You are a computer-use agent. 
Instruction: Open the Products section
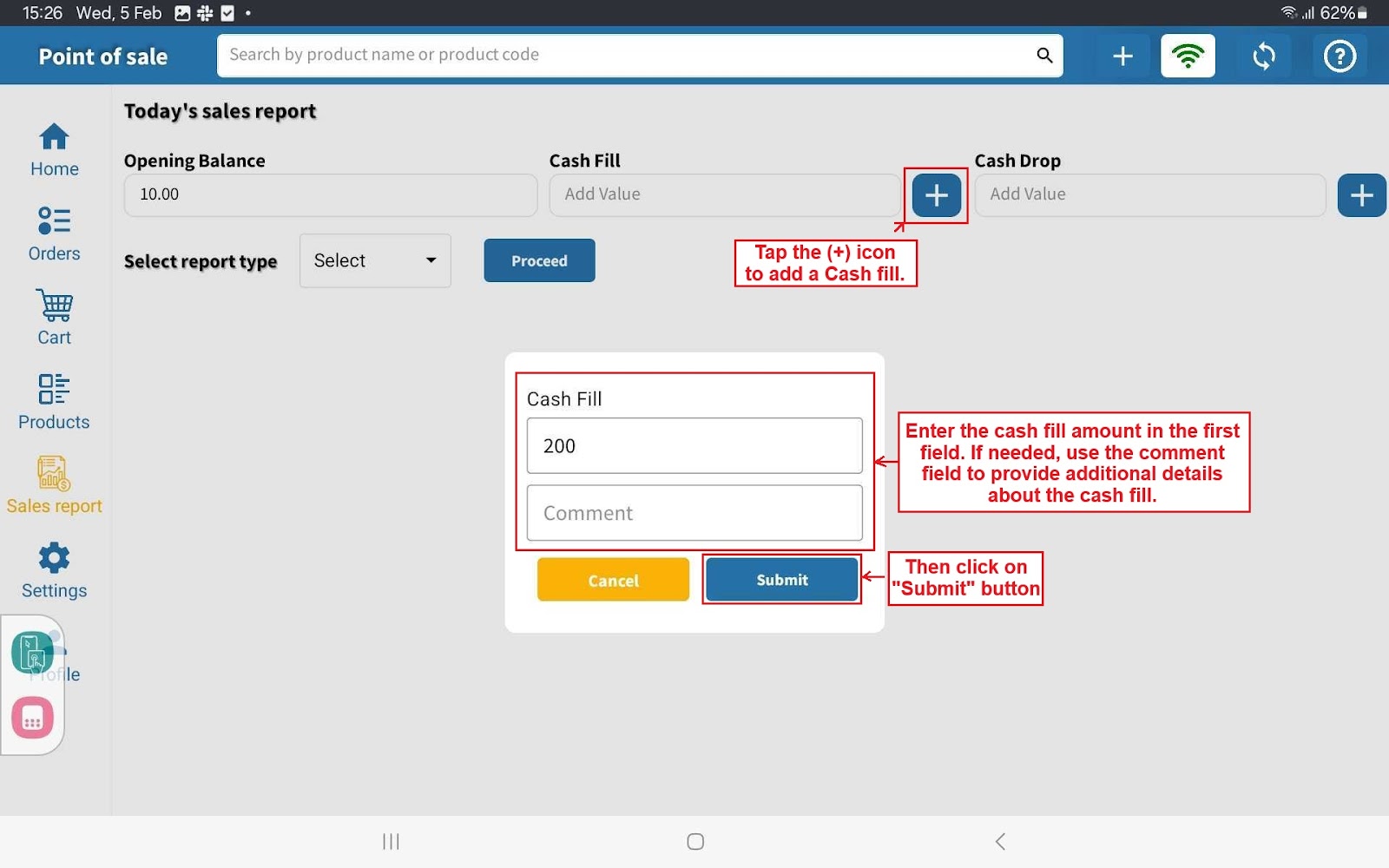[54, 402]
